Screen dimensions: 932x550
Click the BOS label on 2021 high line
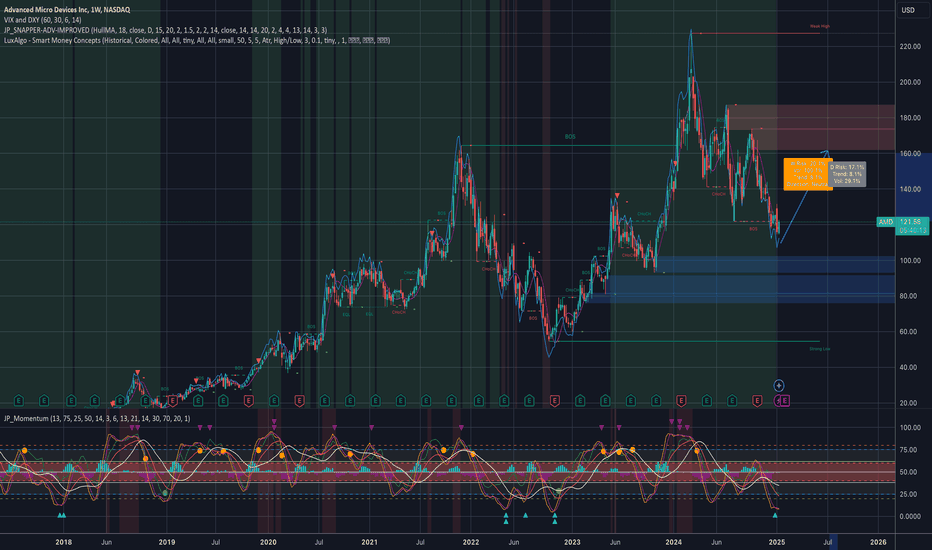point(570,137)
